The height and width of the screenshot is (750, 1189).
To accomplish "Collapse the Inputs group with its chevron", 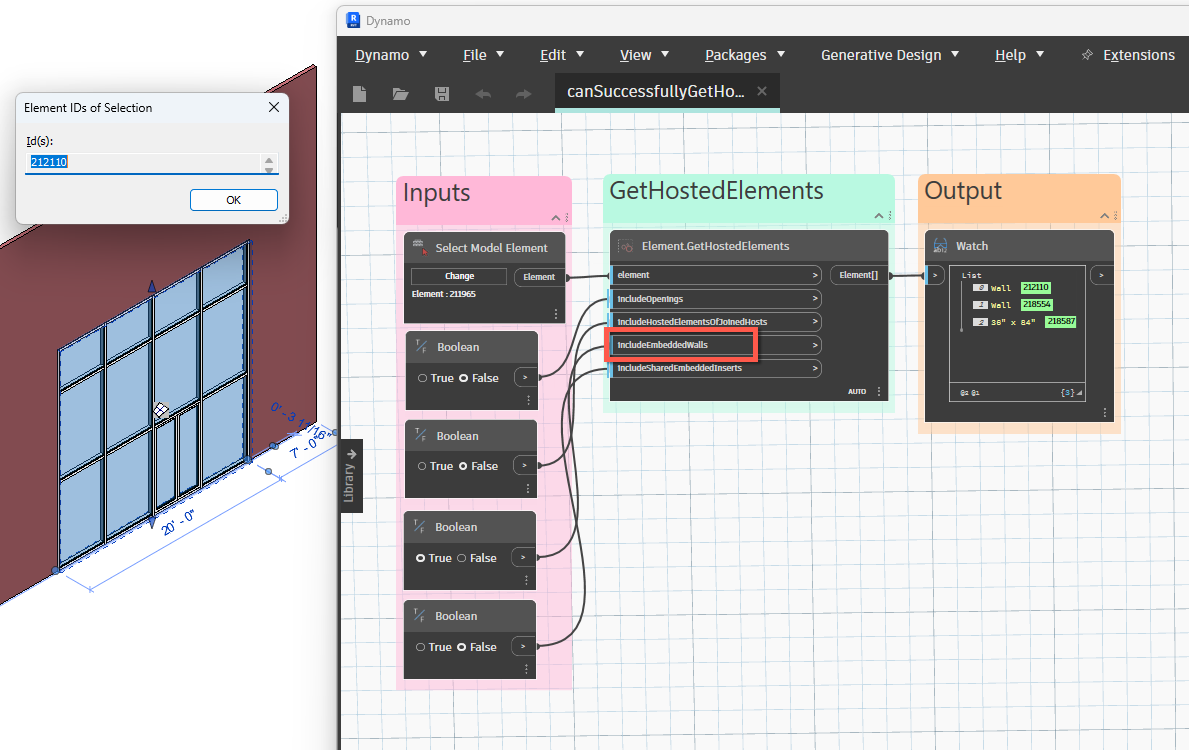I will click(556, 218).
